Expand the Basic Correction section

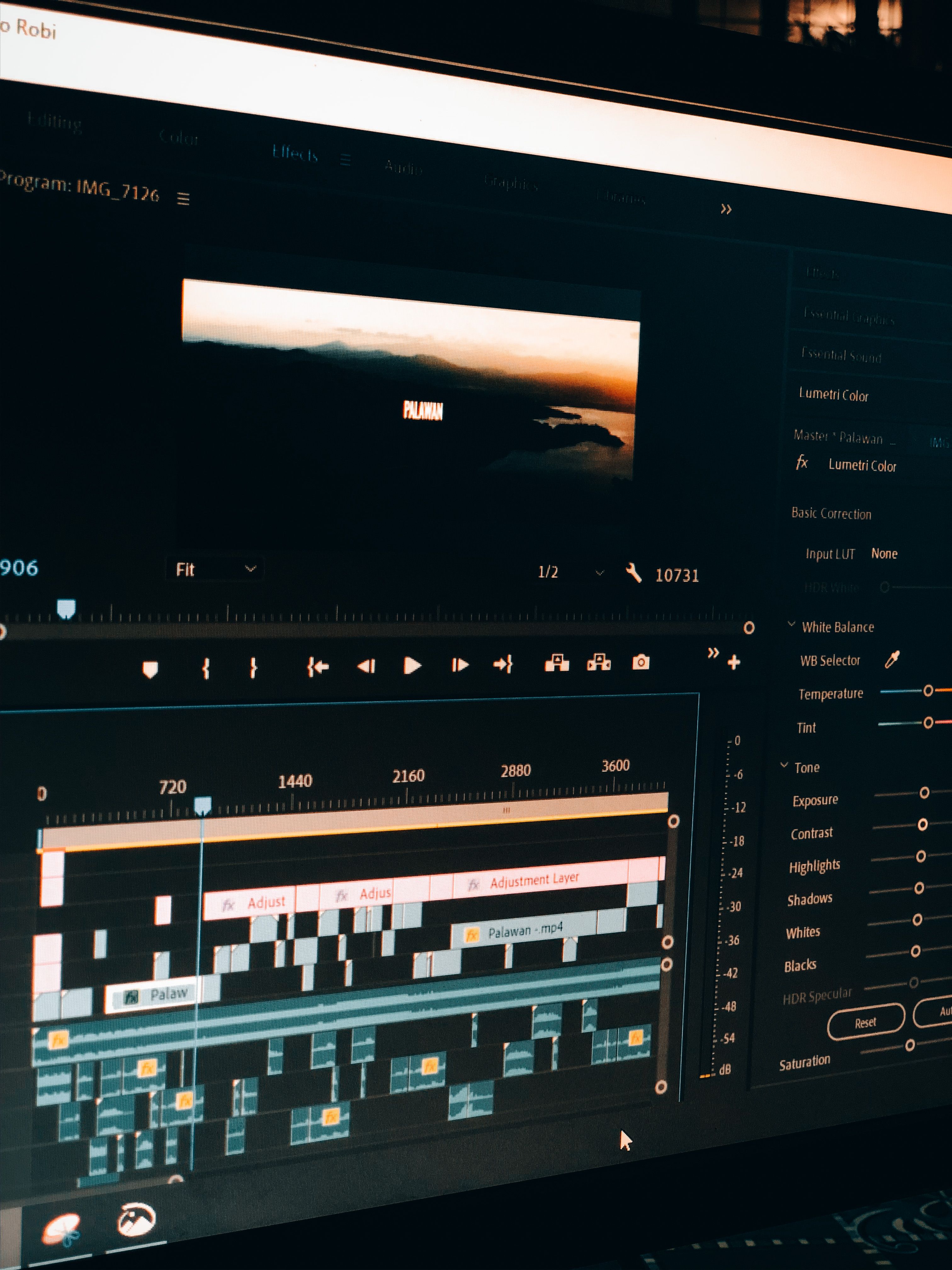pos(831,513)
